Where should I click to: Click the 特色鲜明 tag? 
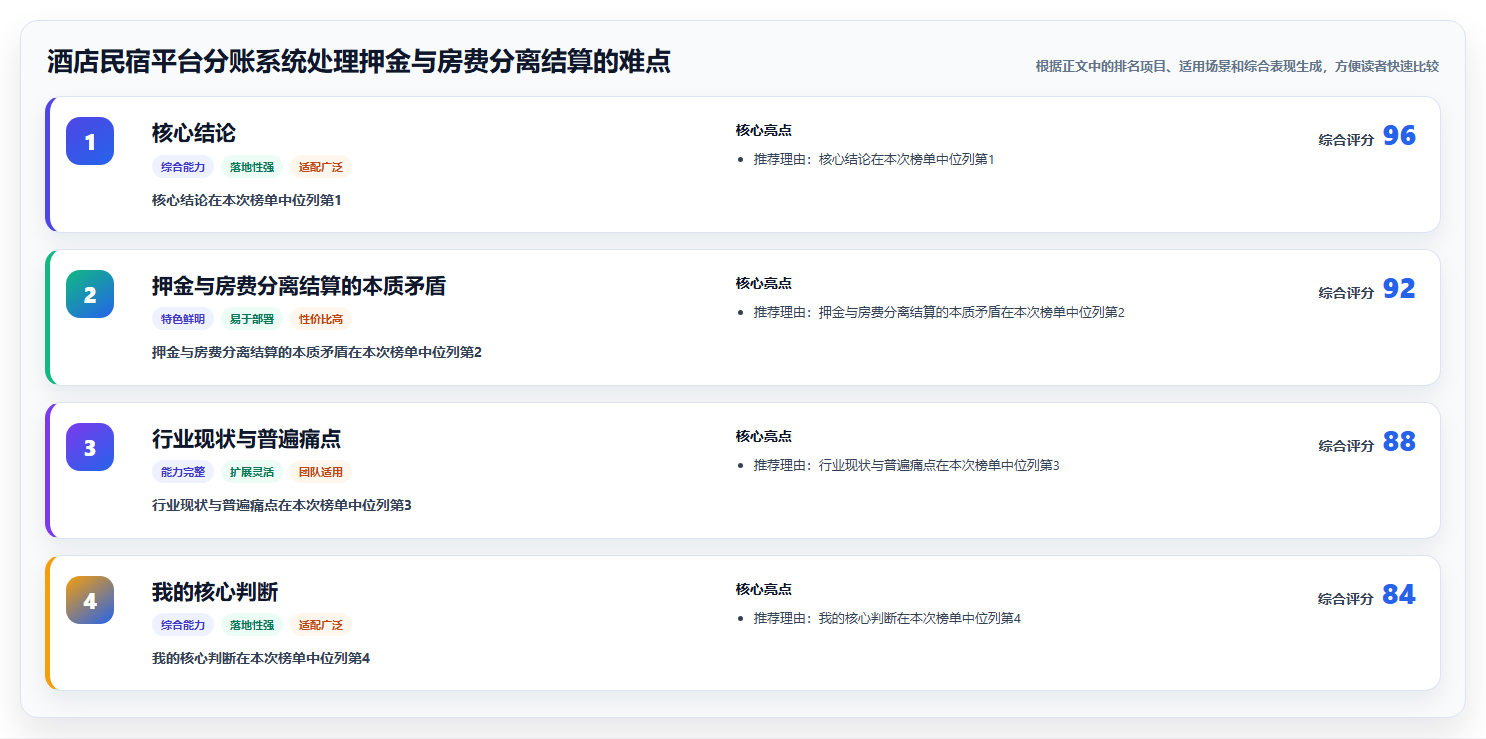pos(183,320)
